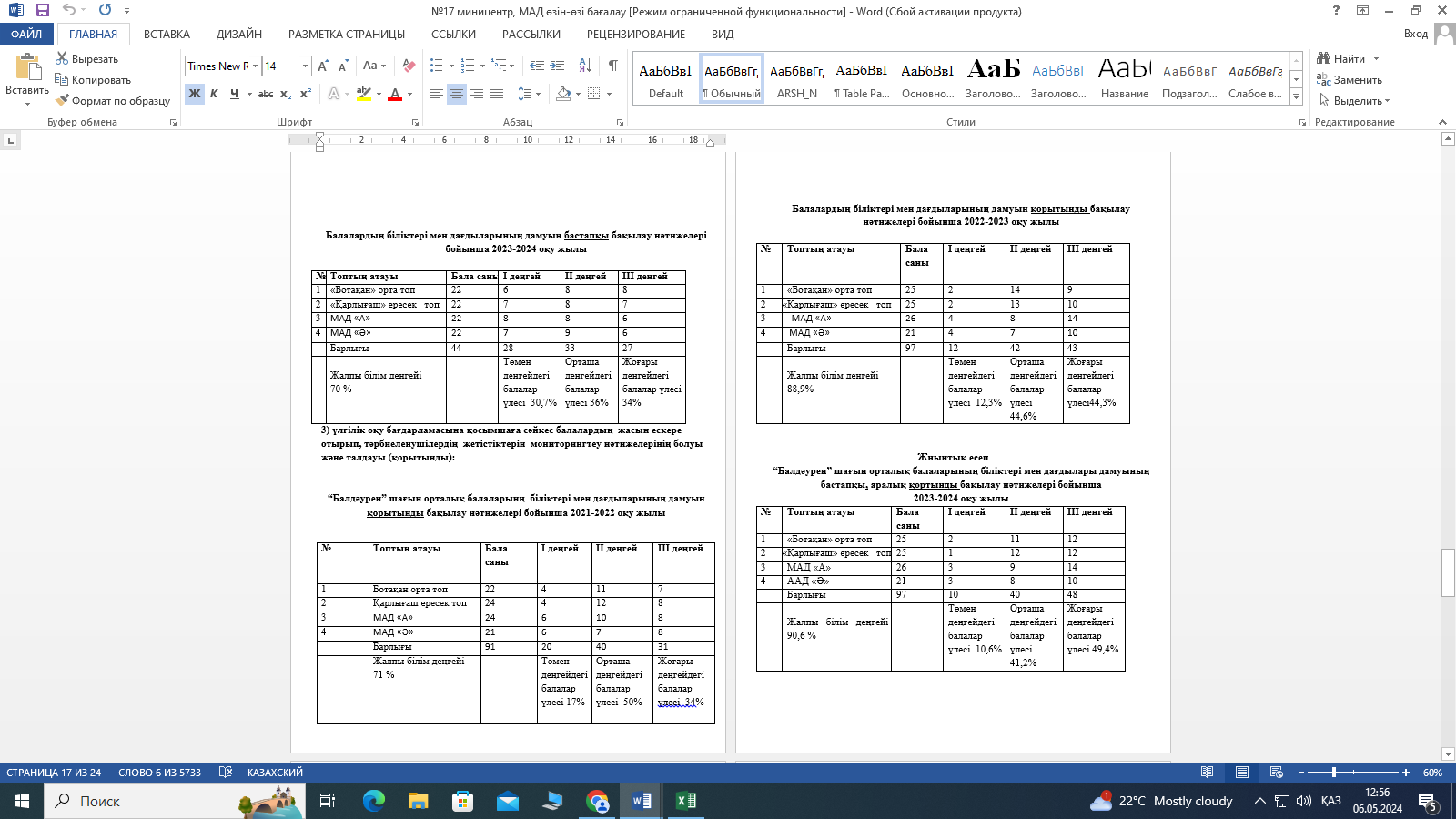The height and width of the screenshot is (819, 1456).
Task: Toggle bold formatting Ж
Action: (x=195, y=94)
